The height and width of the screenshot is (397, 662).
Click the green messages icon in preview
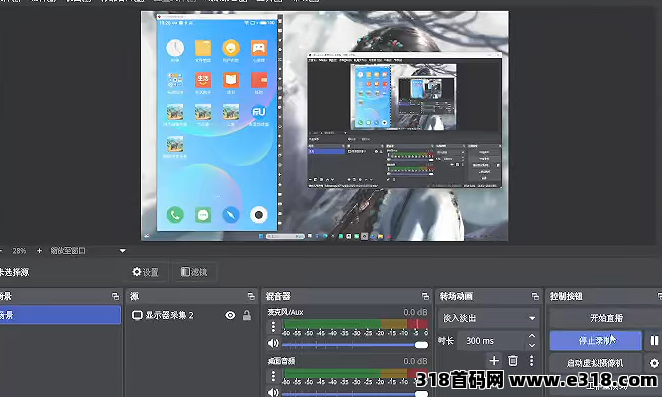(203, 215)
